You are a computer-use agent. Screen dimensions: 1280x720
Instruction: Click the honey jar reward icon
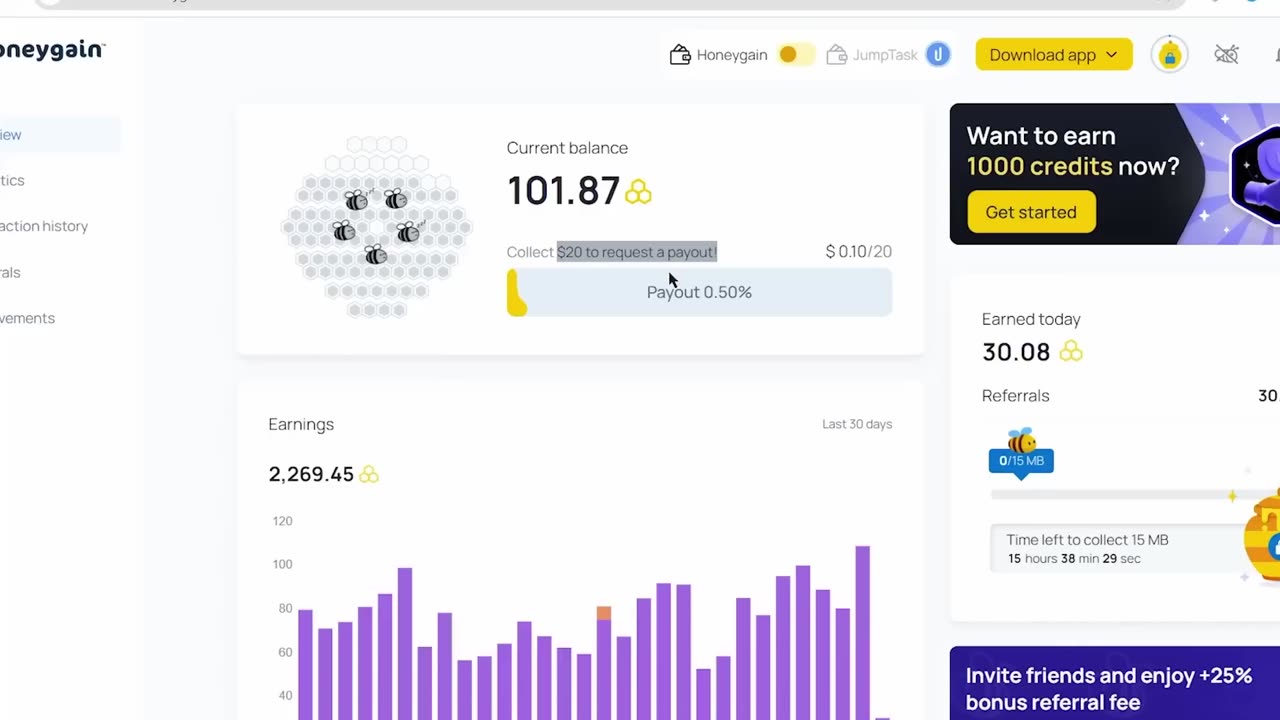(x=1262, y=537)
